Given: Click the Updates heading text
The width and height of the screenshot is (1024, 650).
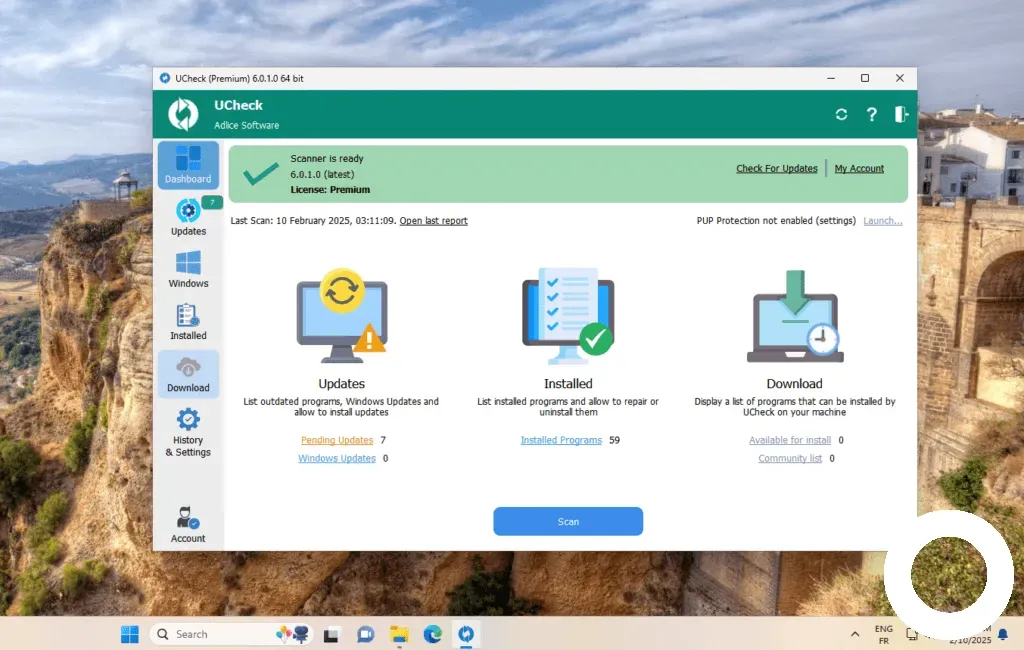Looking at the screenshot, I should tap(342, 383).
